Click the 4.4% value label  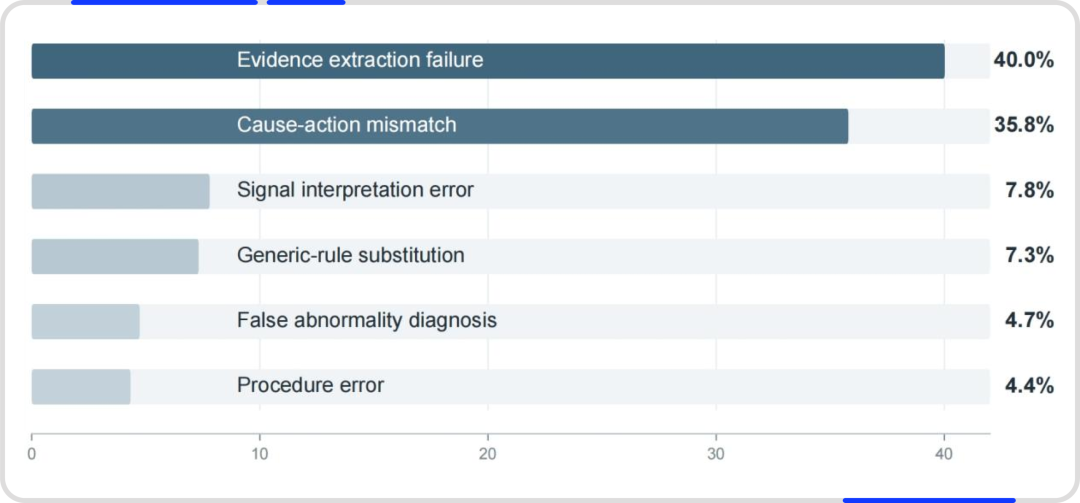[x=1029, y=386]
